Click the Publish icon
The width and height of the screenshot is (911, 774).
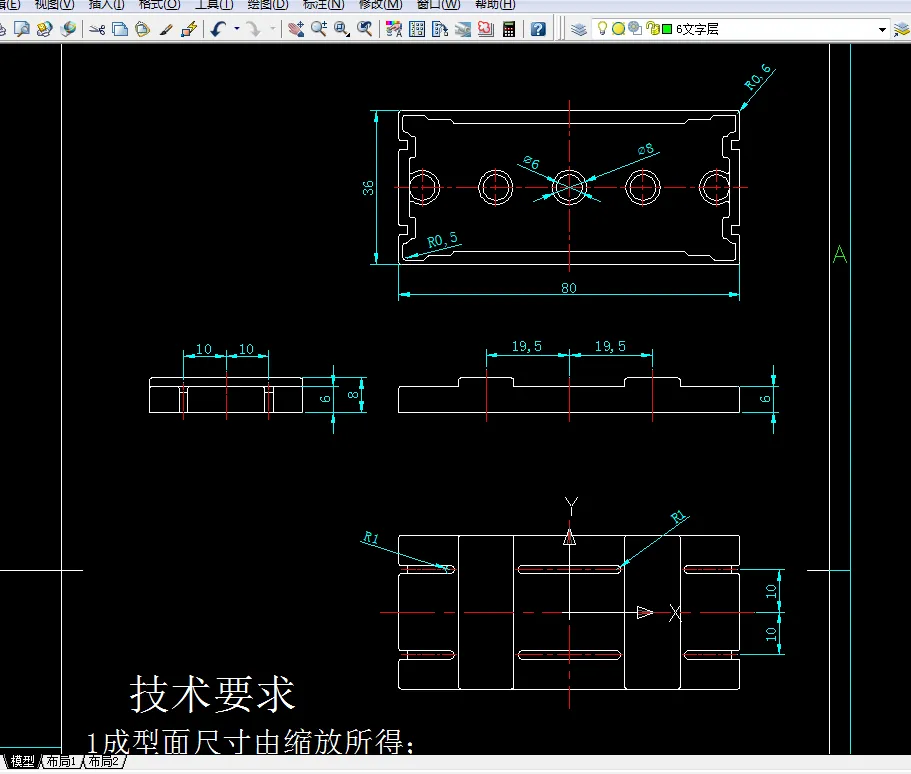tap(45, 28)
